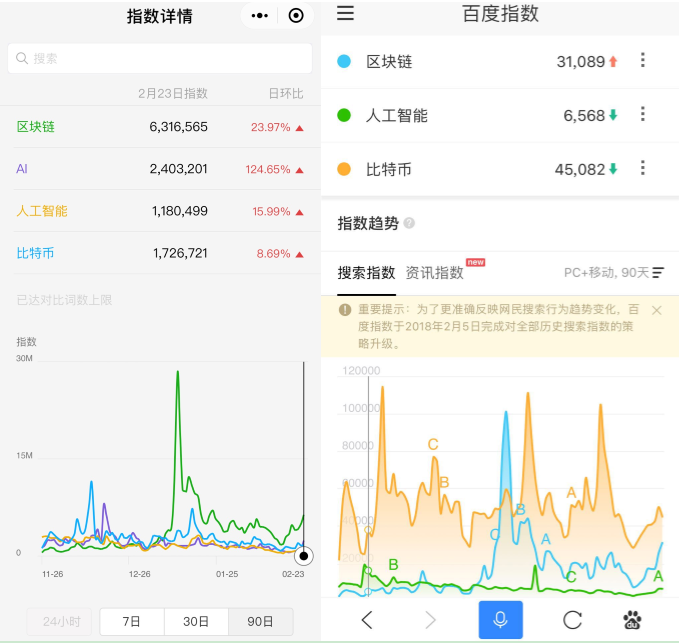Click the help icon next to 指数趋势
The width and height of the screenshot is (679, 643).
409,223
